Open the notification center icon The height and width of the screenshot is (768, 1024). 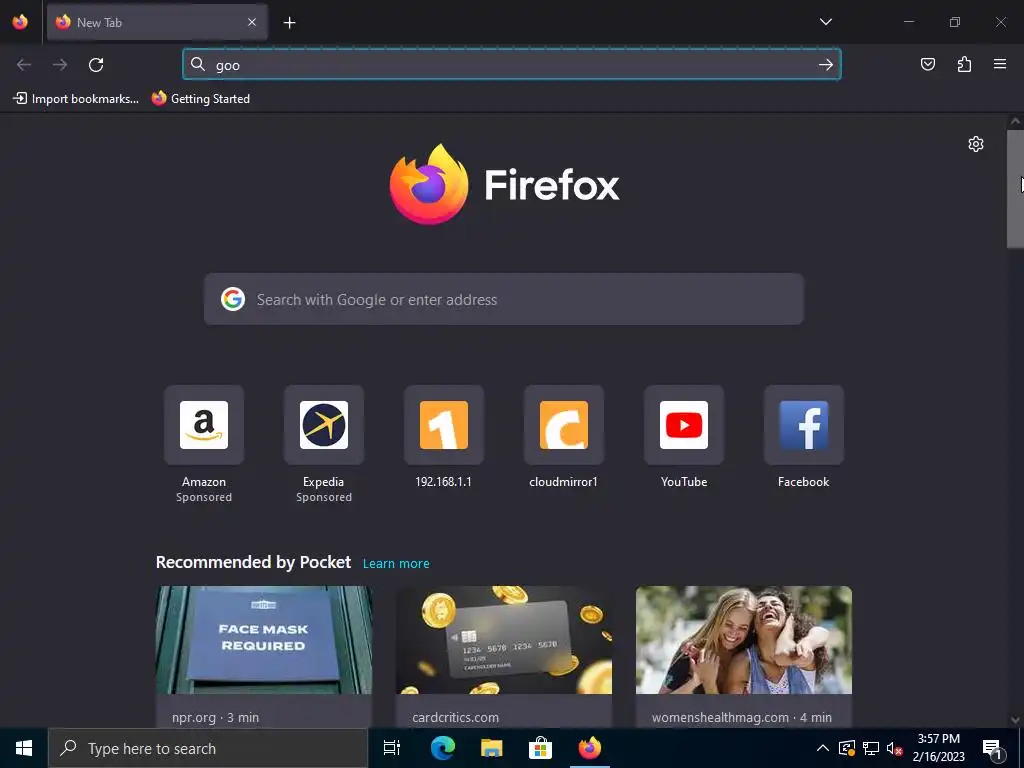coord(992,749)
